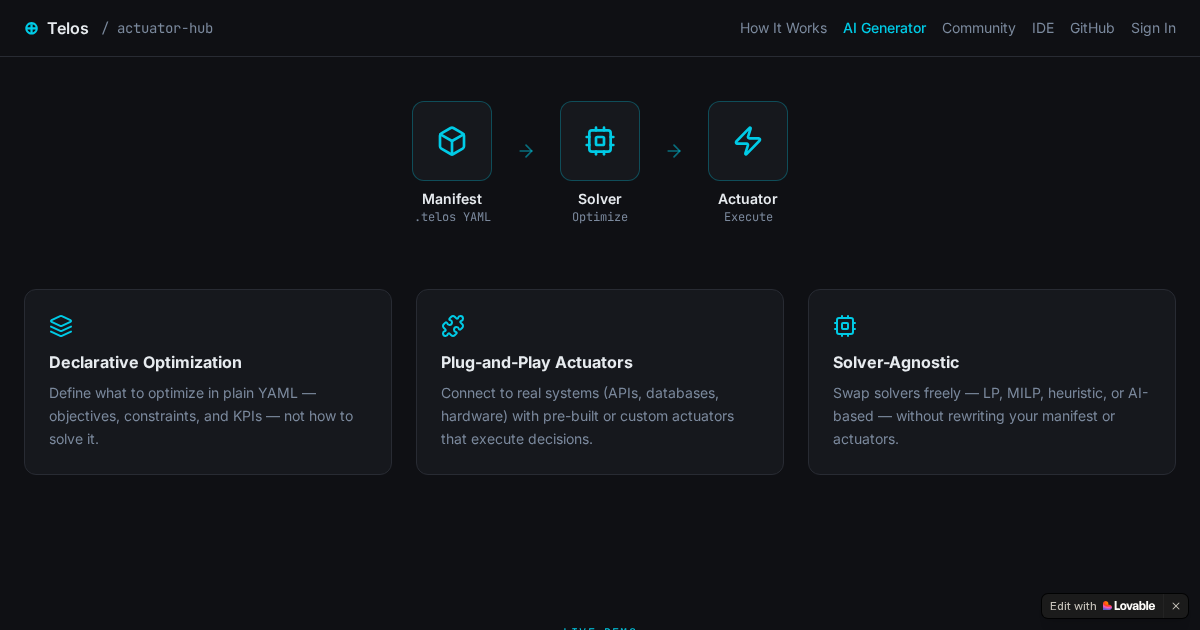Go to the Community nav item
This screenshot has width=1200, height=630.
pyautogui.click(x=979, y=28)
